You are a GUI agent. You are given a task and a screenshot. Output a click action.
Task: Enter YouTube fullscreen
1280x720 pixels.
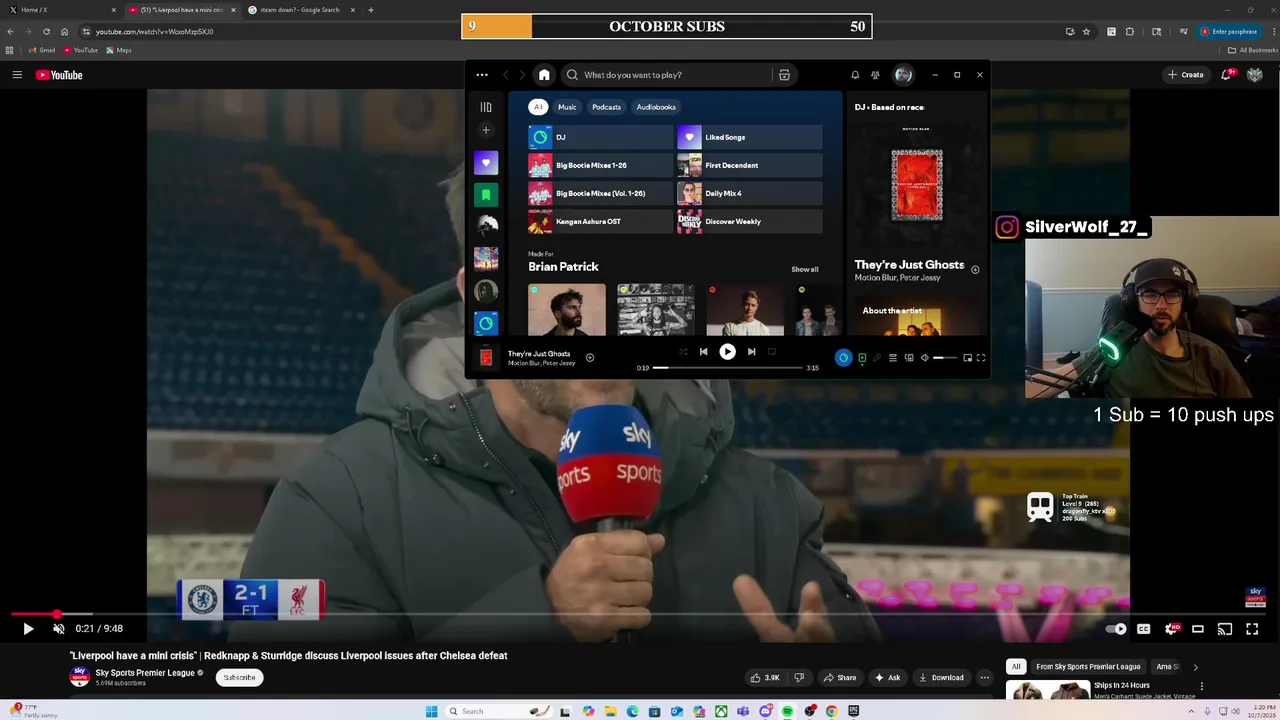1252,629
